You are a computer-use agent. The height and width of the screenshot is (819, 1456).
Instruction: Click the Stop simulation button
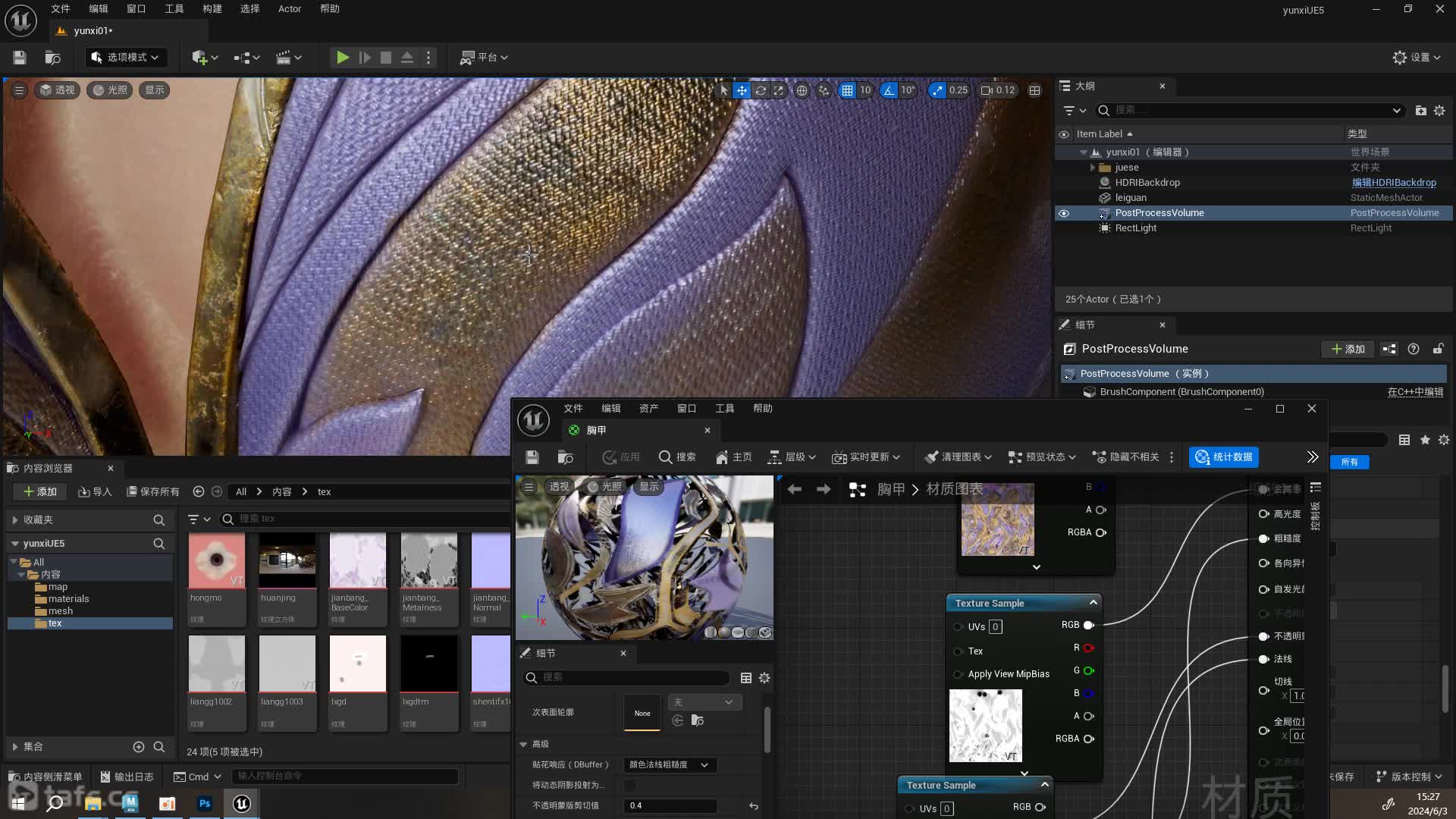[386, 58]
